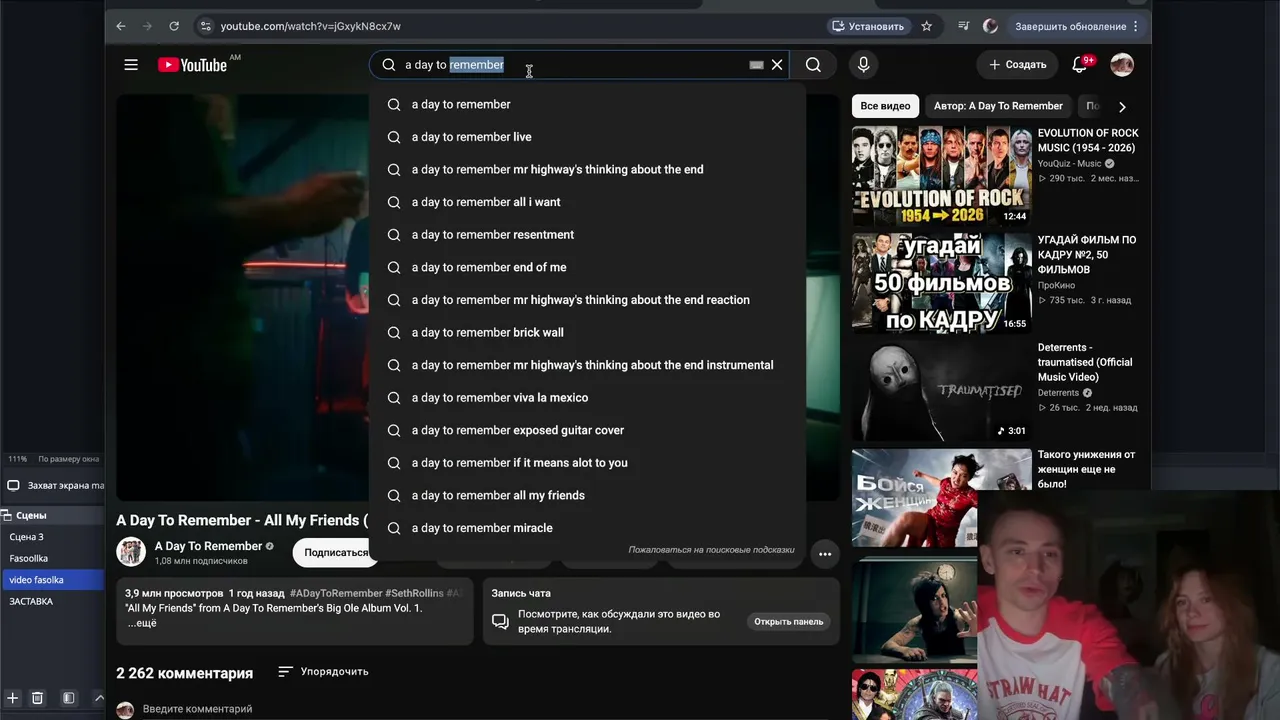The image size is (1280, 720).
Task: Choose suggestion "a day to remember miracle"
Action: tap(587, 528)
